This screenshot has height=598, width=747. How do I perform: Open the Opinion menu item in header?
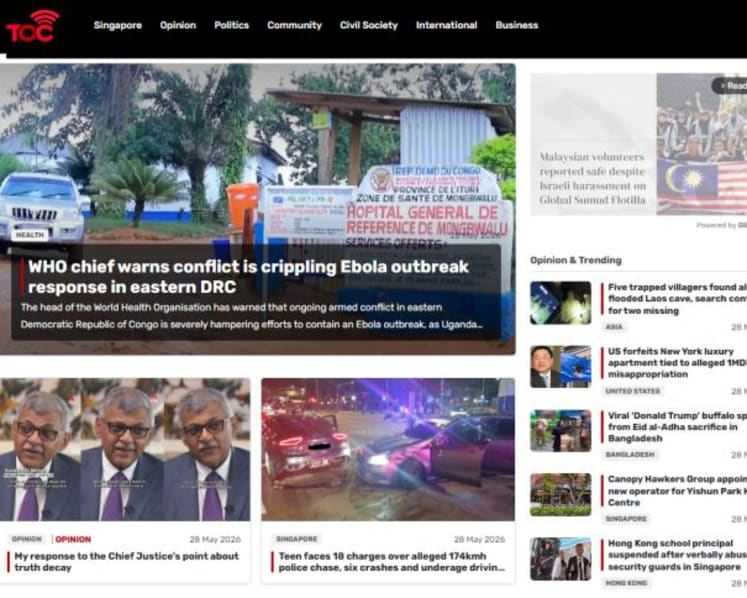(178, 25)
